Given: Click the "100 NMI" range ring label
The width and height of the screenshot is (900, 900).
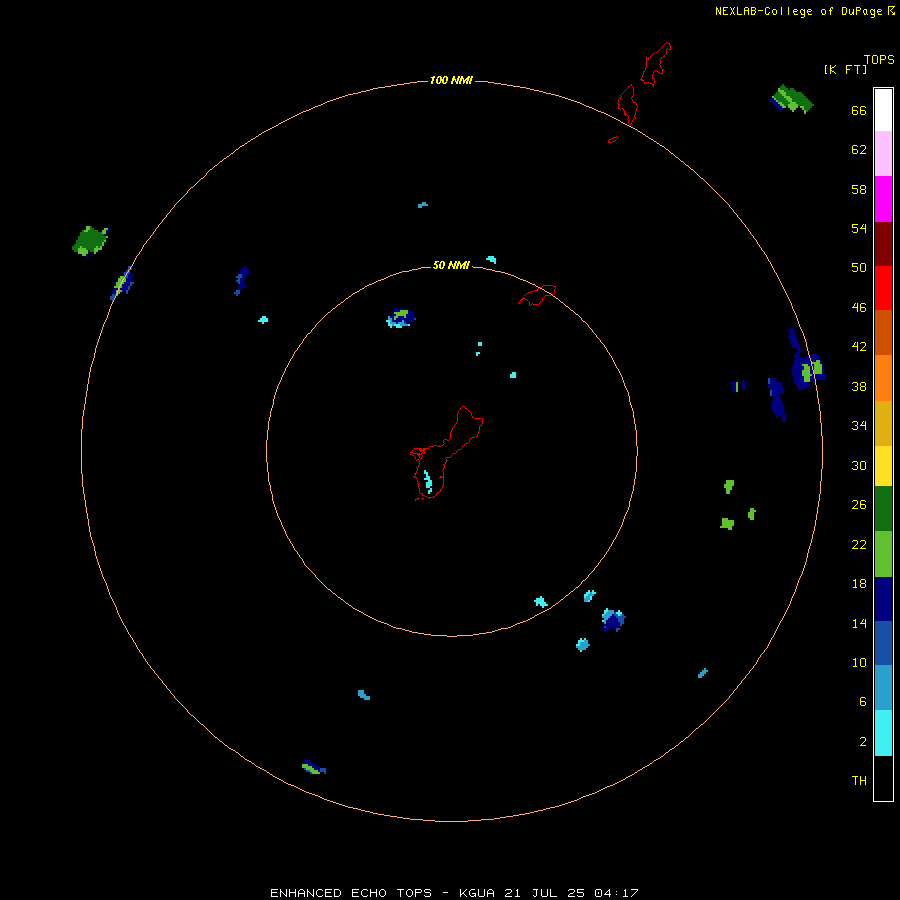Looking at the screenshot, I should (451, 80).
